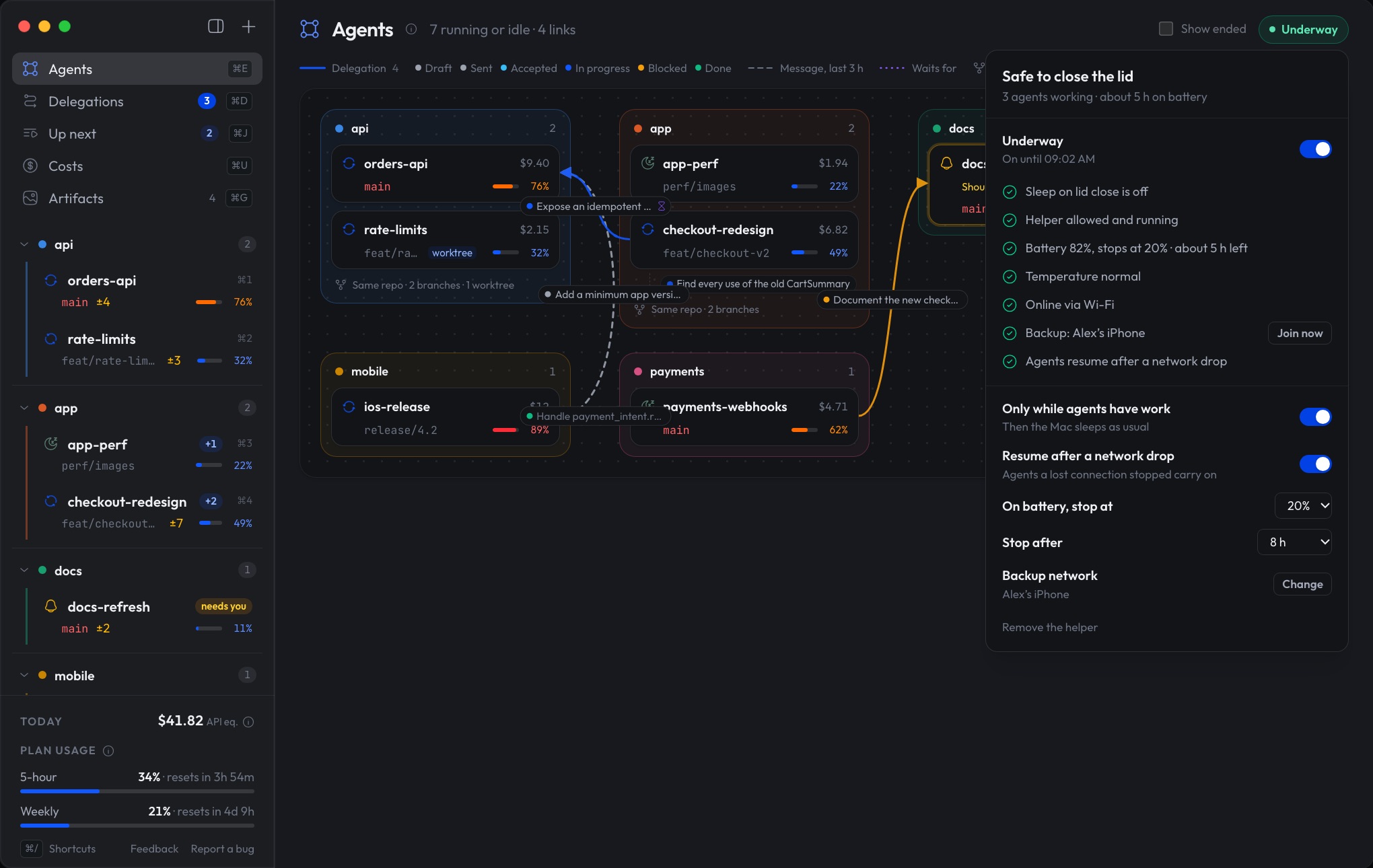Collapse the mobile group in sidebar
This screenshot has width=1373, height=868.
click(x=24, y=675)
